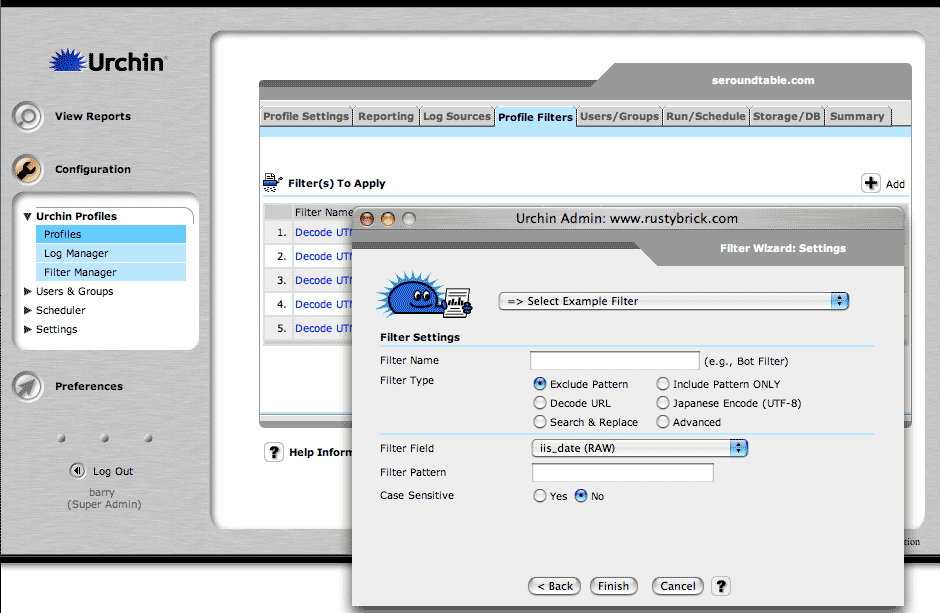This screenshot has width=940, height=613.
Task: Select Exclude Pattern filter type
Action: pos(540,383)
